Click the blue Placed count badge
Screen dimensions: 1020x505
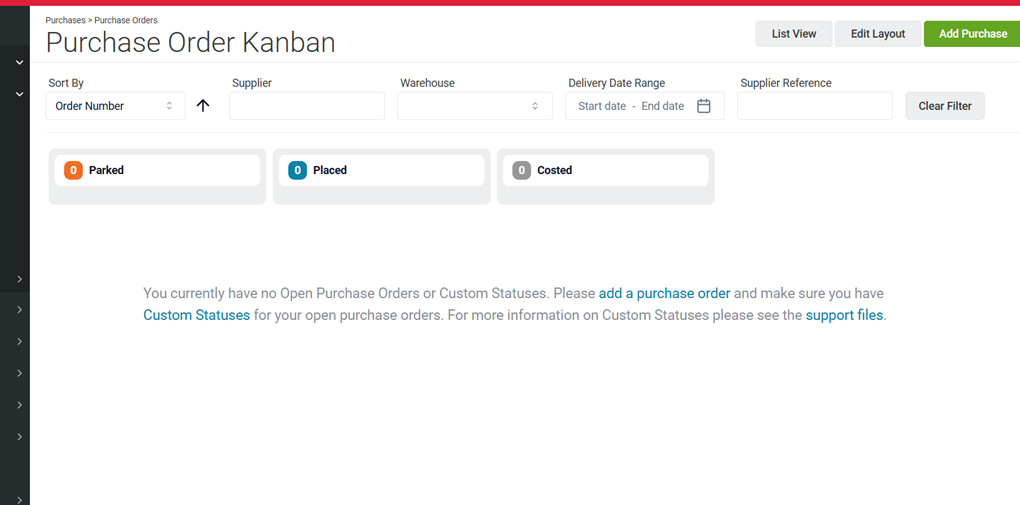(297, 171)
